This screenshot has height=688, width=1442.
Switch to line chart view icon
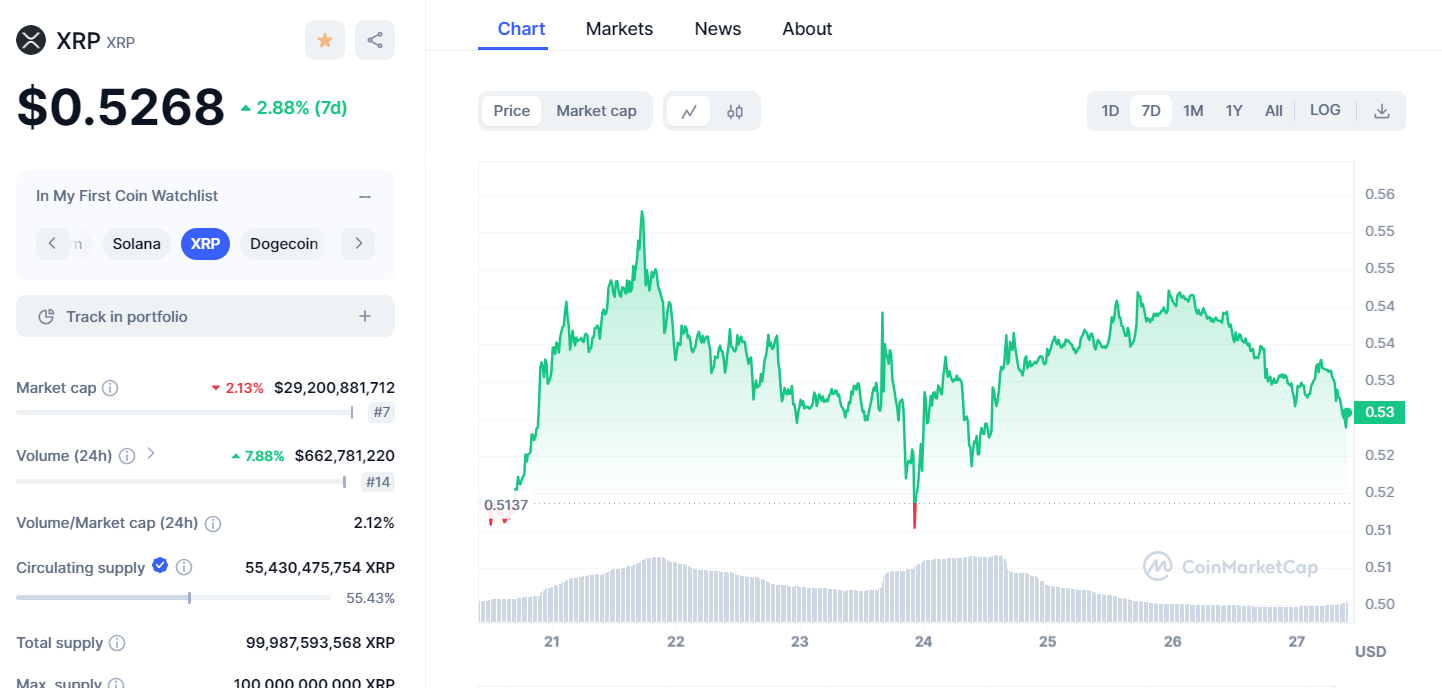pos(689,111)
